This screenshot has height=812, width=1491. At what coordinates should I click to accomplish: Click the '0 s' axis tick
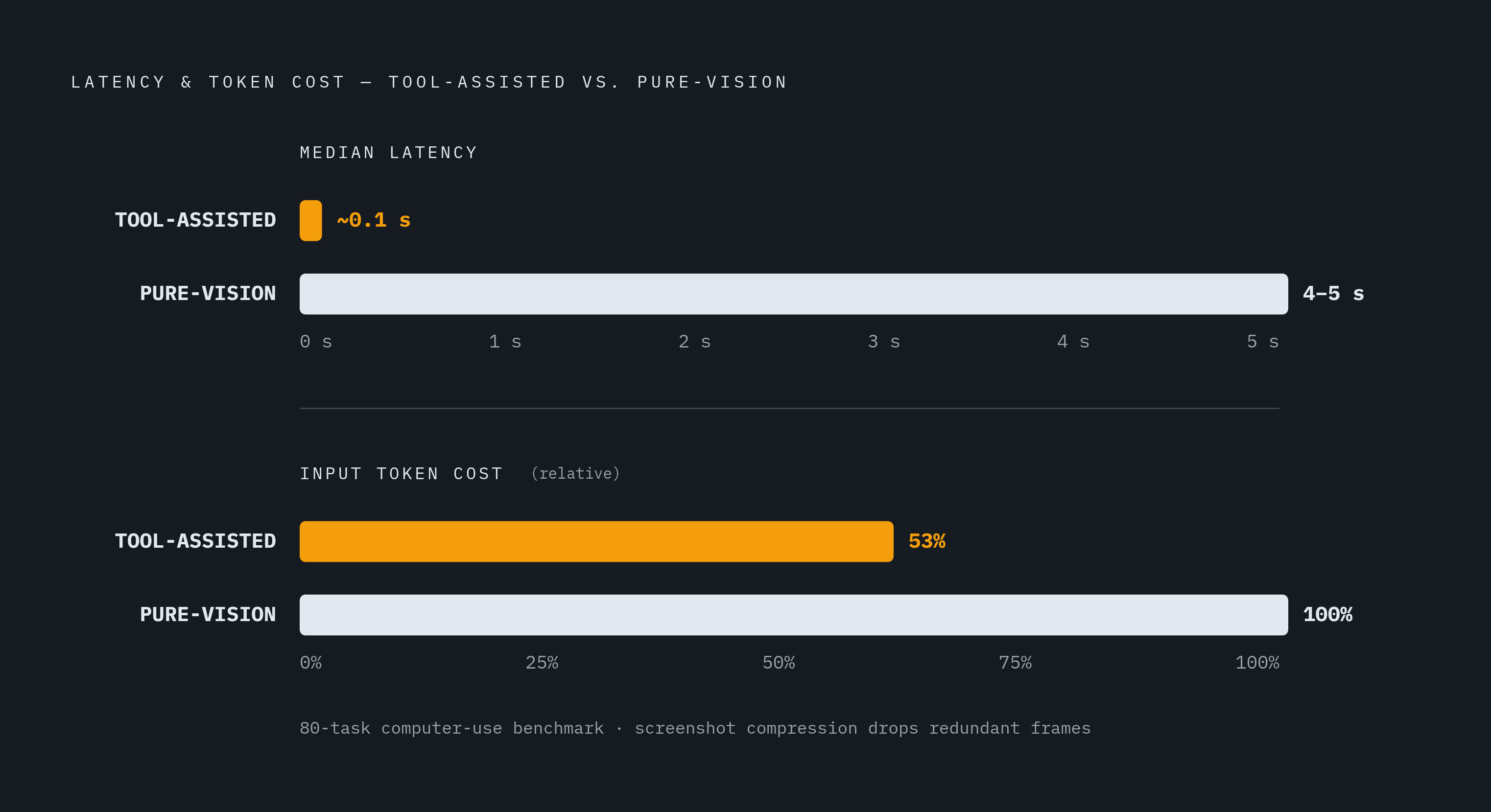click(316, 342)
